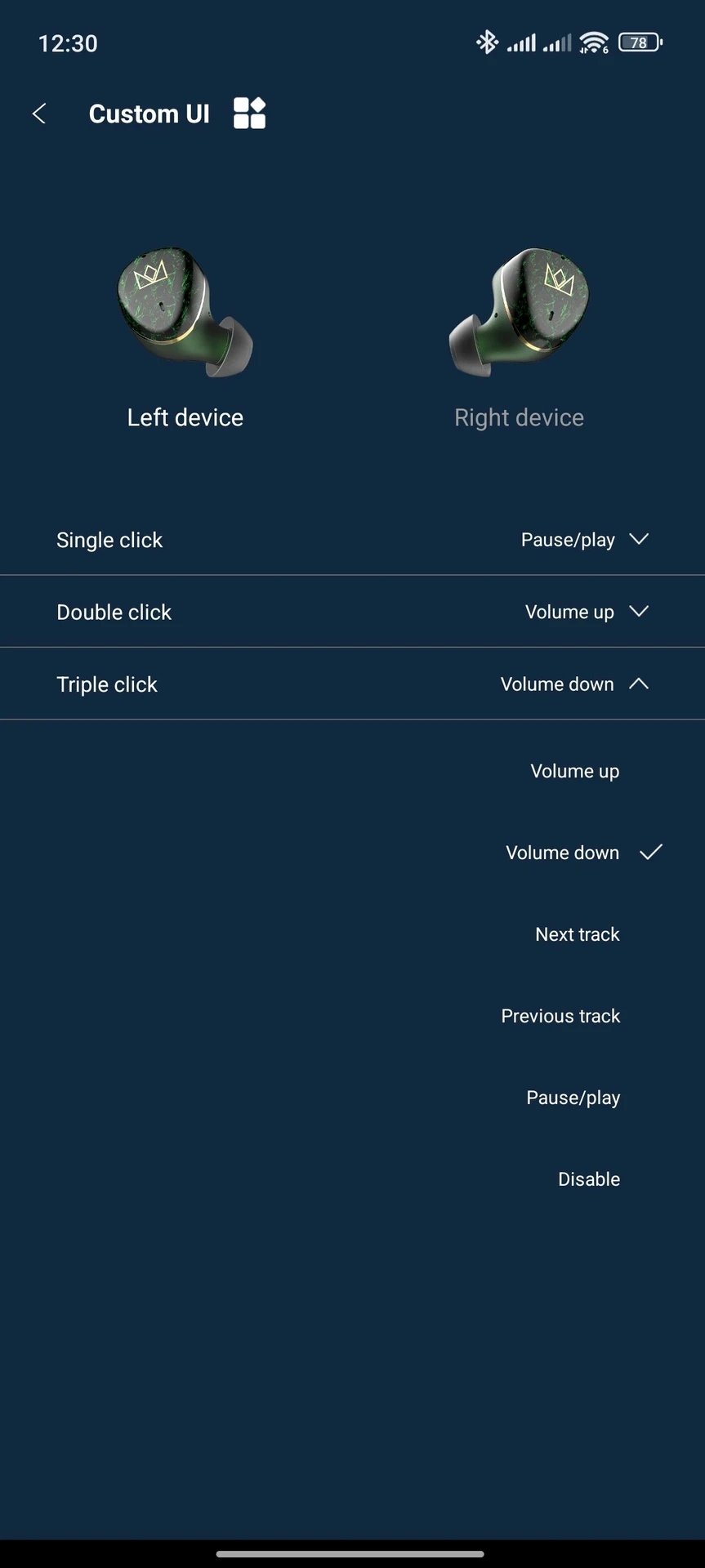Select the Next track option
705x1568 pixels.
tap(578, 934)
